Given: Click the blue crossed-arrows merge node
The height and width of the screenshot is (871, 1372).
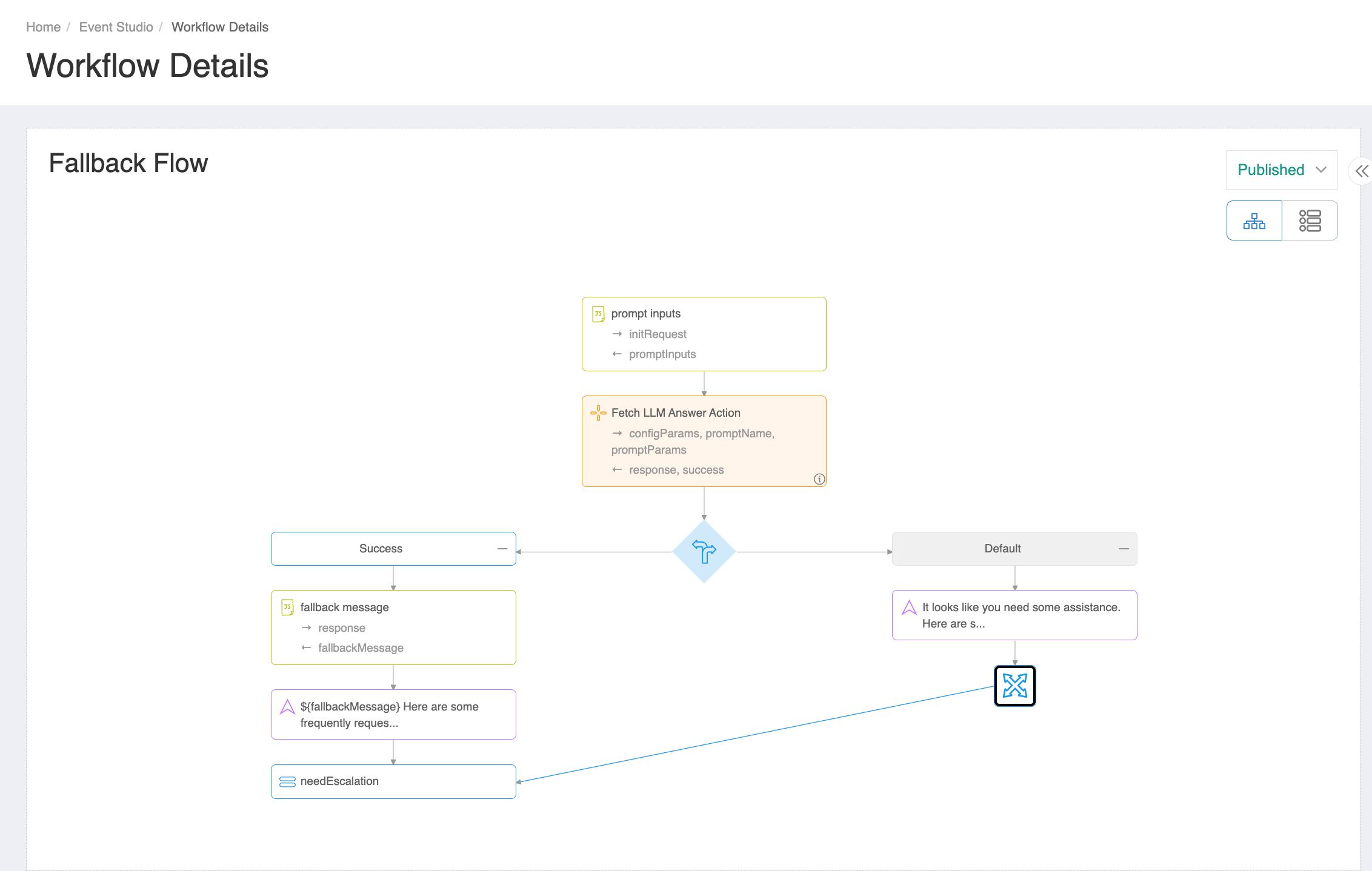Looking at the screenshot, I should tap(1014, 686).
